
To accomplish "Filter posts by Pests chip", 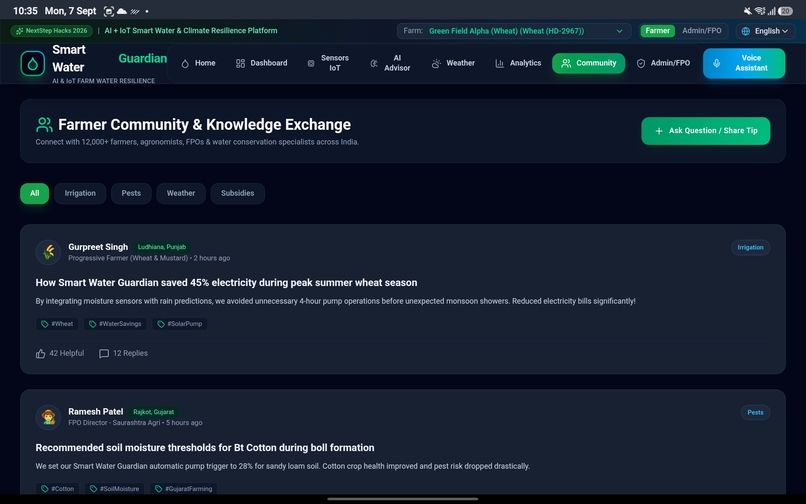I will point(131,193).
